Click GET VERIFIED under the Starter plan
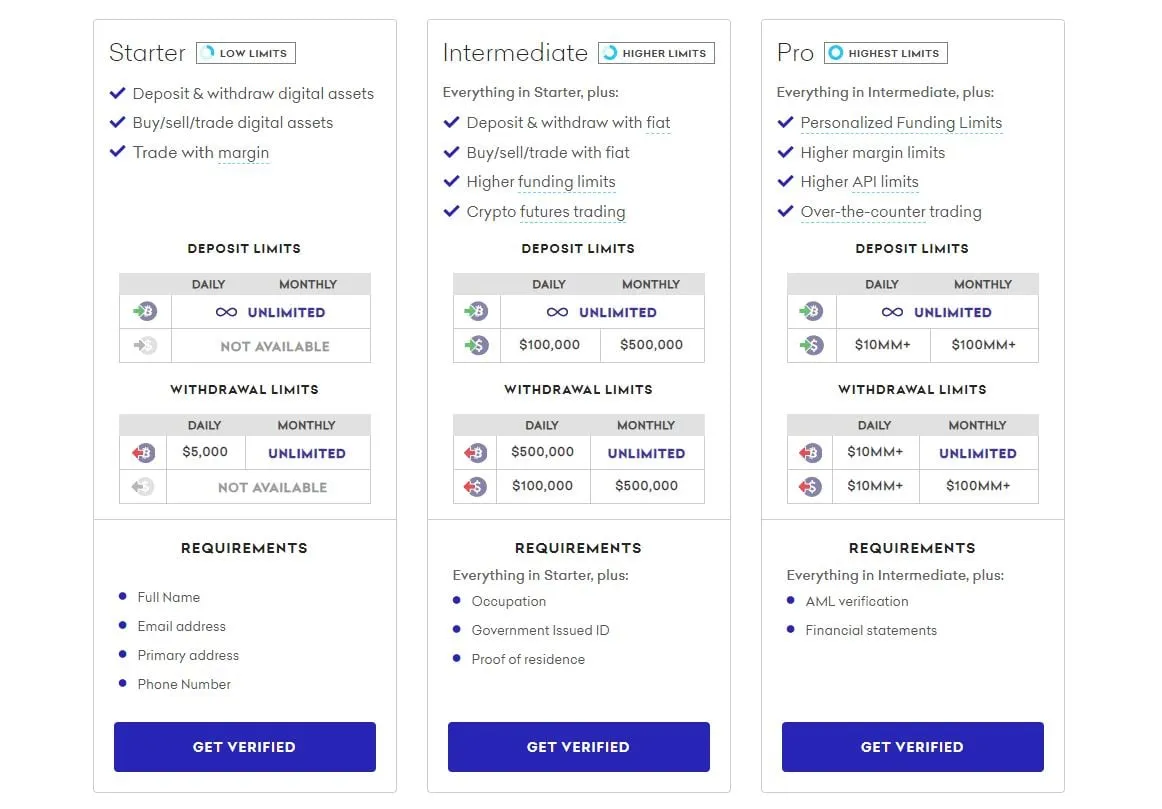Screen dimensions: 1162x809 point(244,746)
